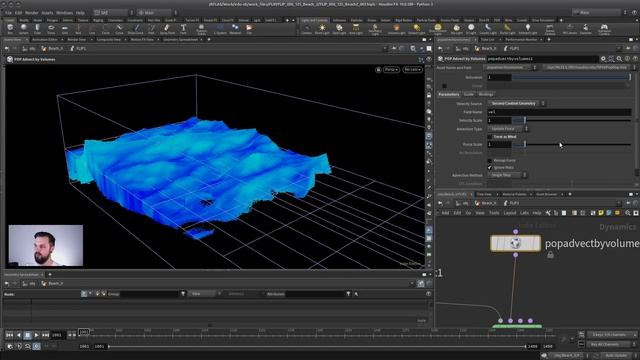This screenshot has width=640, height=360.
Task: Toggle Auto Update in status bar
Action: coord(616,356)
